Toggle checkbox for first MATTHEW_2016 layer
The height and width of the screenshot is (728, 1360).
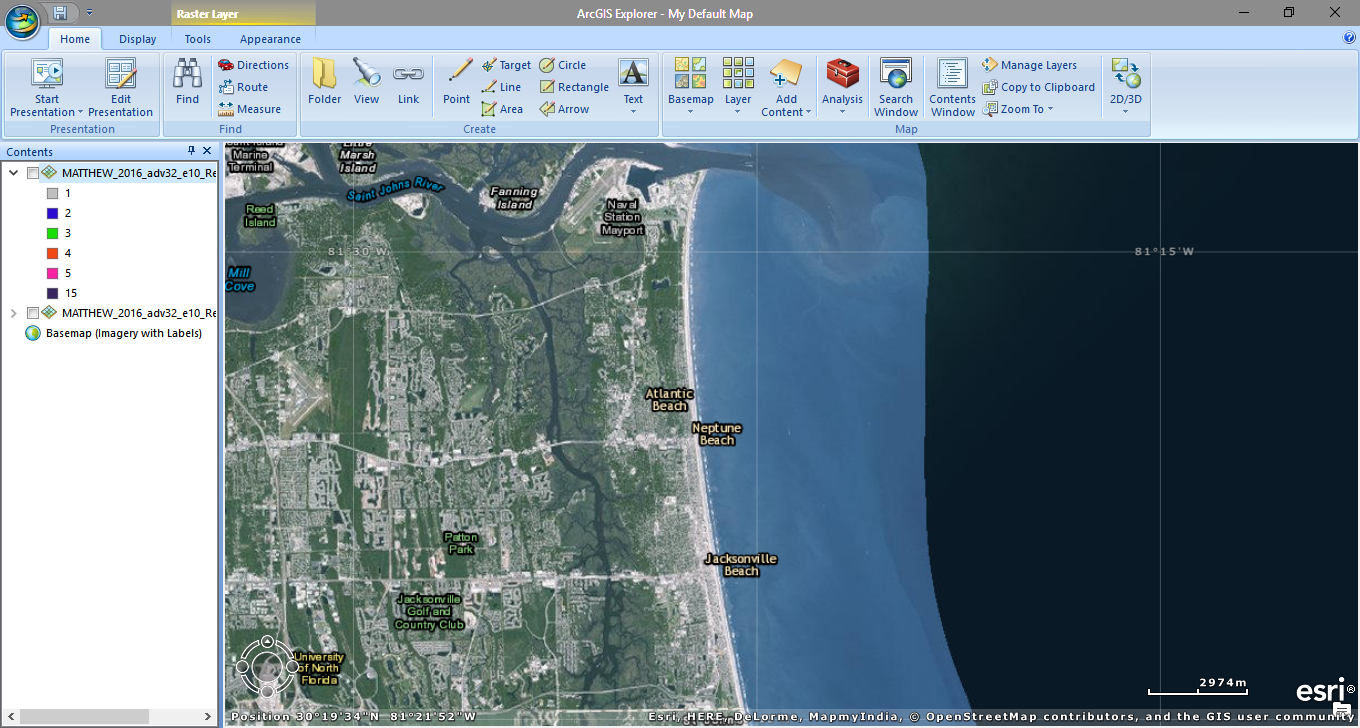pos(33,173)
